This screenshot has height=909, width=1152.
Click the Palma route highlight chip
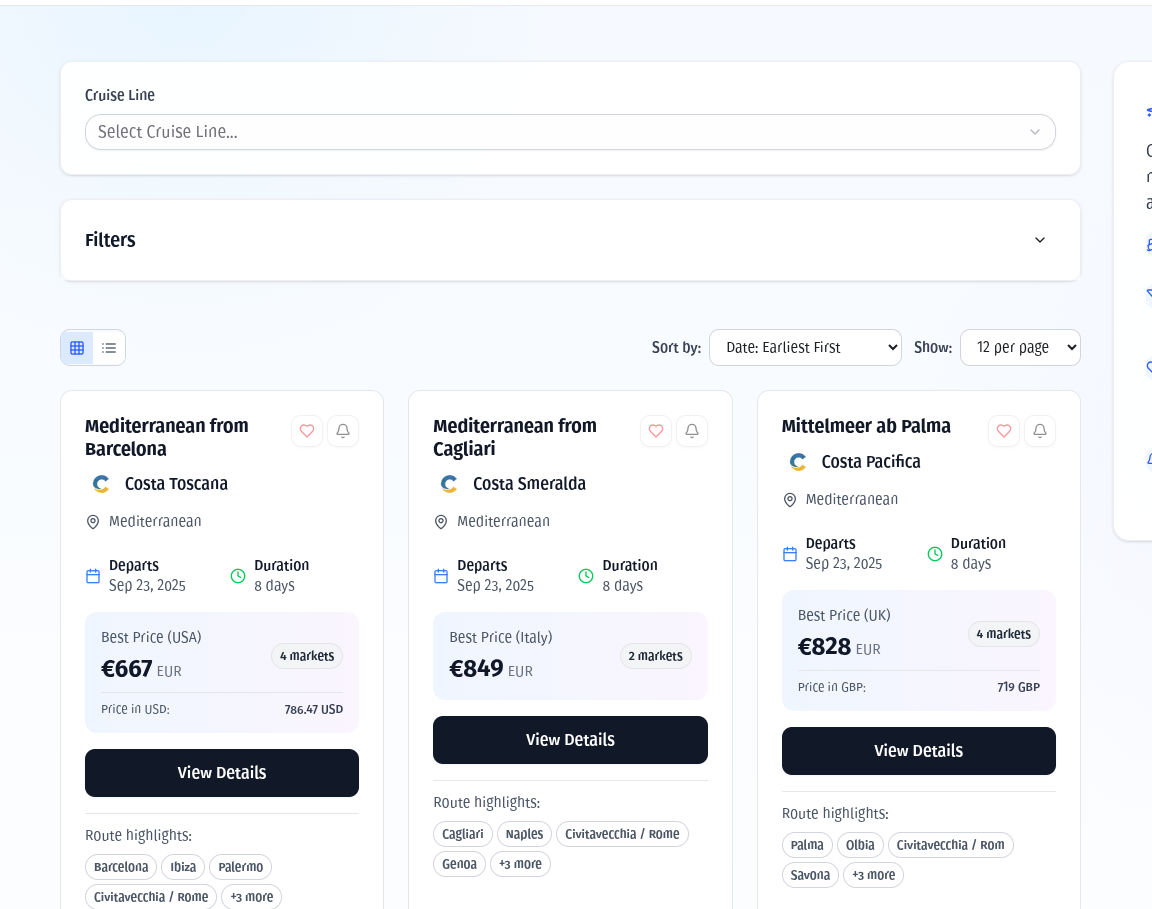pos(807,845)
